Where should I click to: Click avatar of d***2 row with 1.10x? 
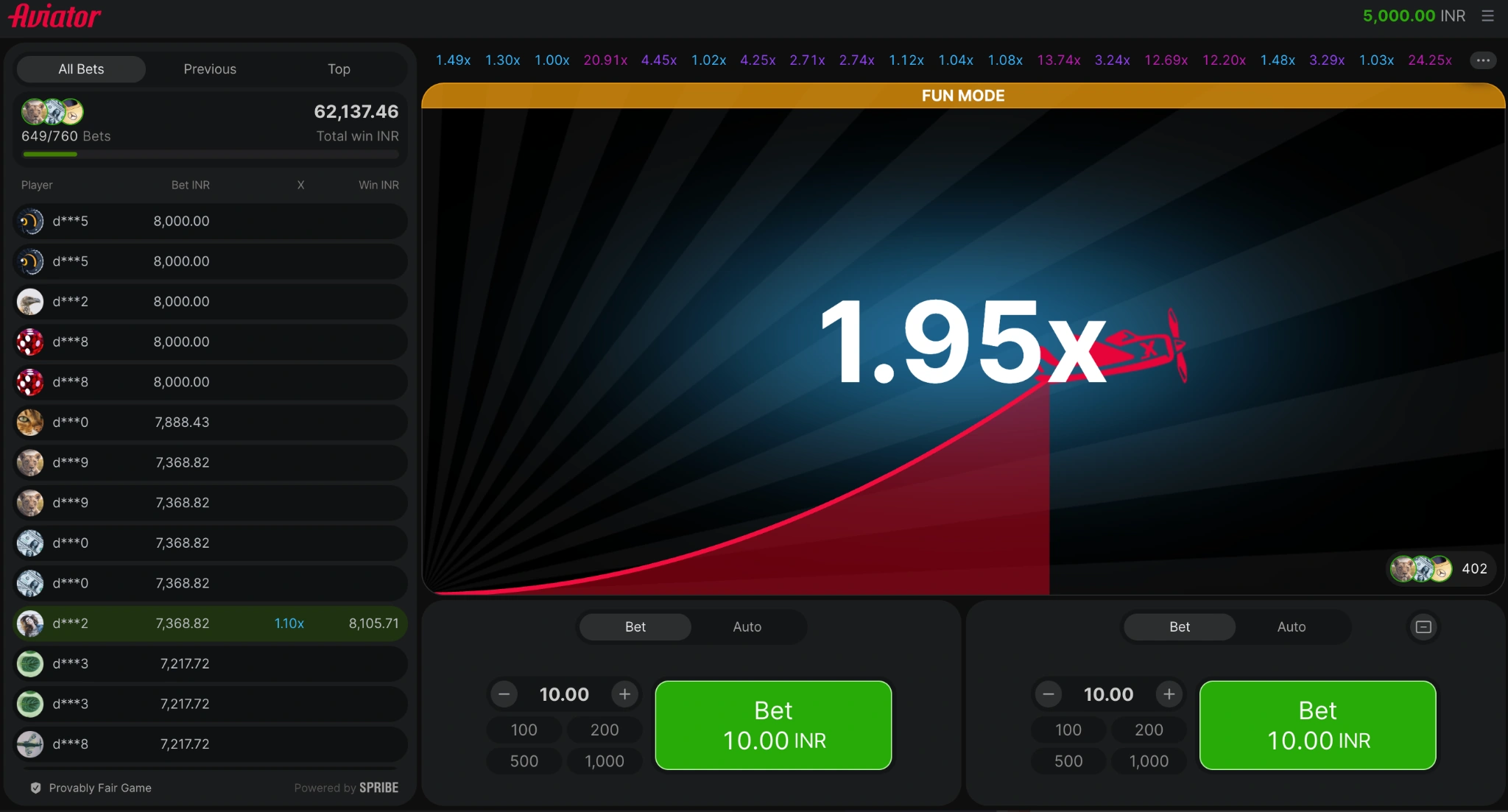(x=30, y=624)
